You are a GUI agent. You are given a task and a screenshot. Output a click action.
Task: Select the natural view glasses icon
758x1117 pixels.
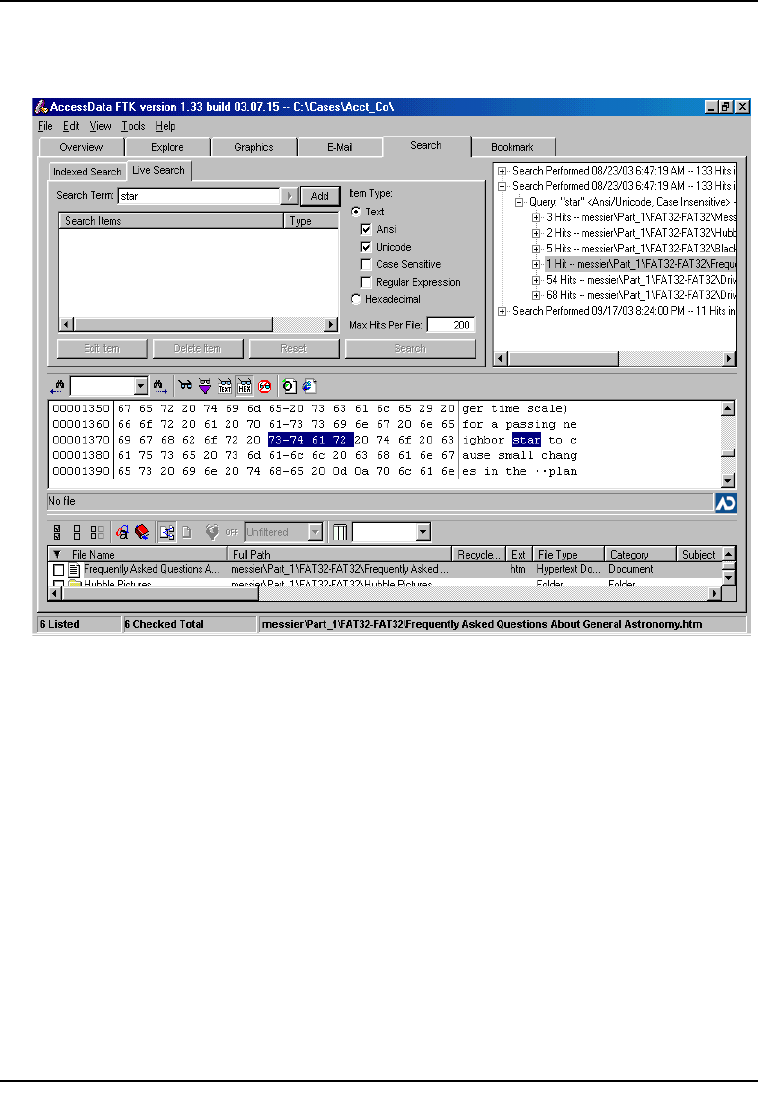tap(185, 386)
